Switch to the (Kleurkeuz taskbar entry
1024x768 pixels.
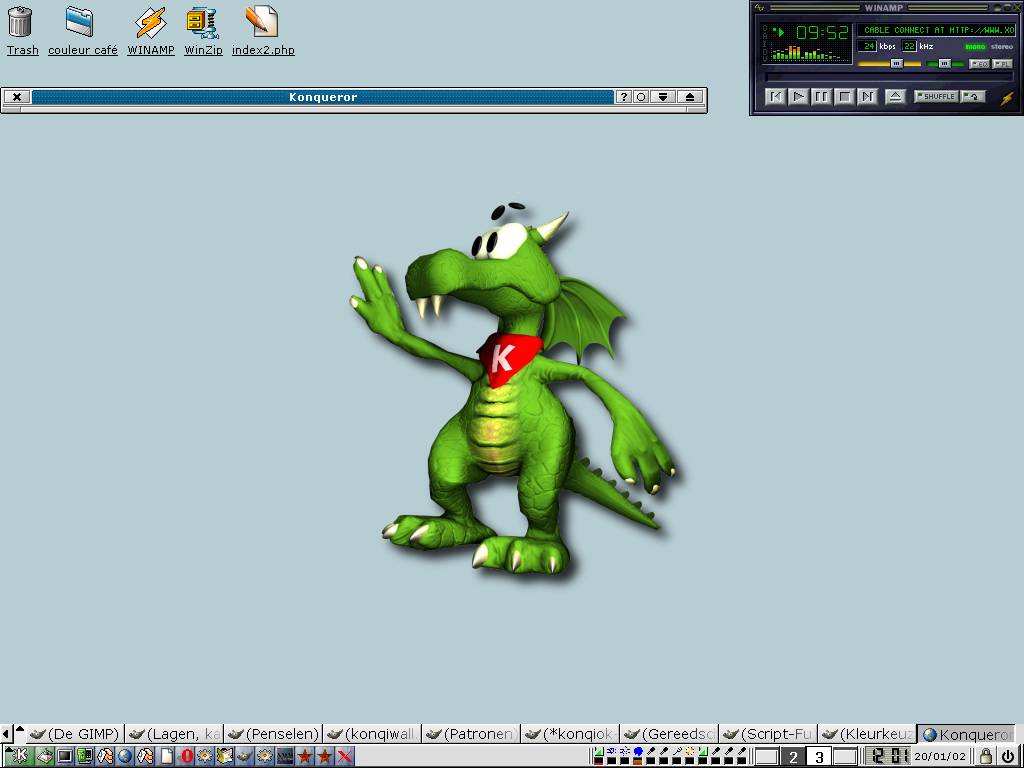868,734
